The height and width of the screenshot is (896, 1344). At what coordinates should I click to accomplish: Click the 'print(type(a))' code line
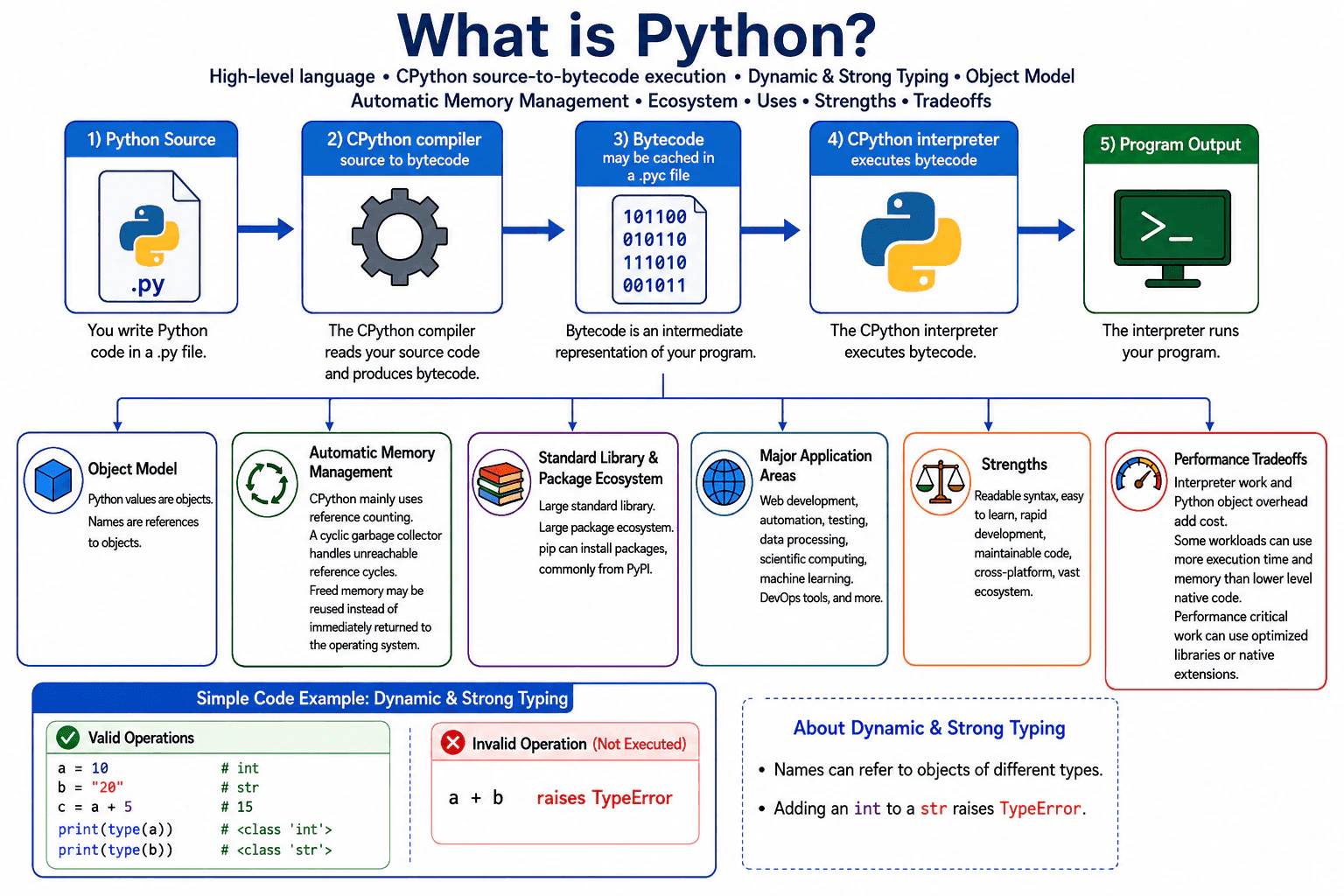115,829
